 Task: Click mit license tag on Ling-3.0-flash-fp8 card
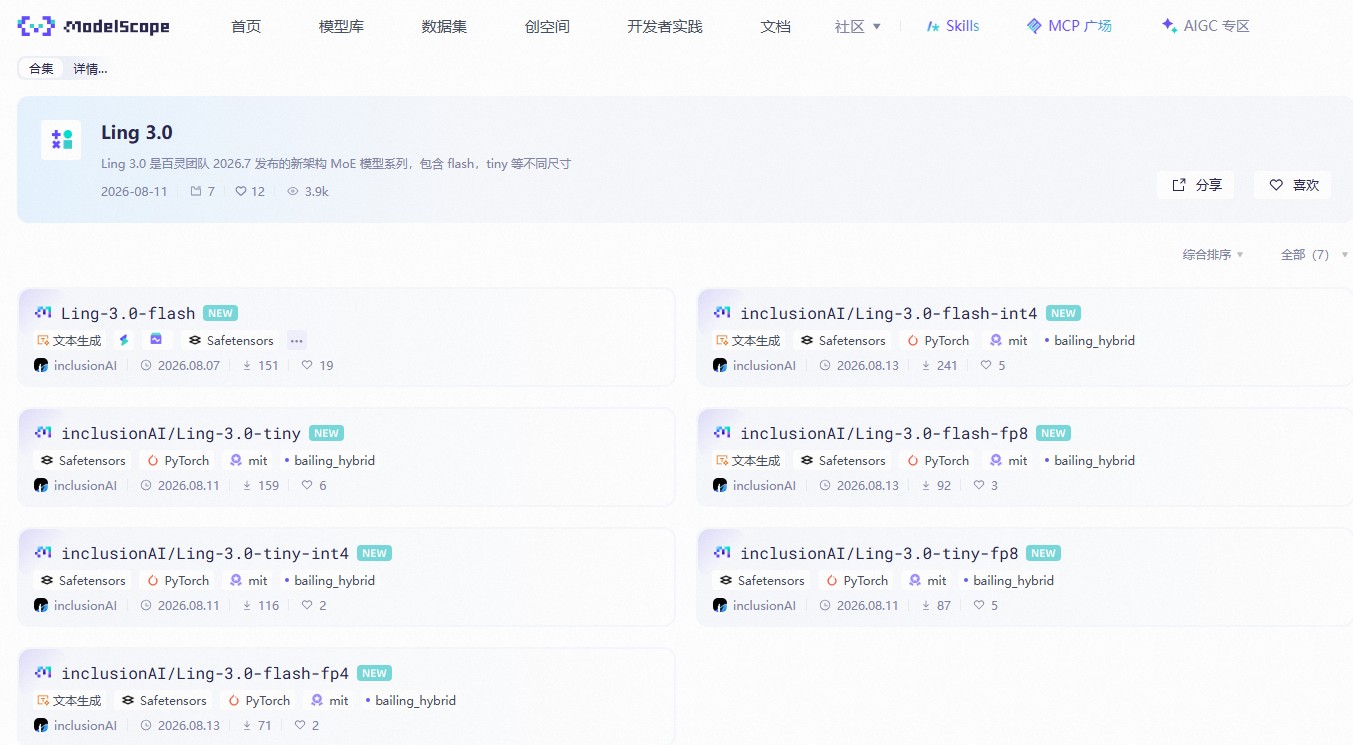(1008, 460)
